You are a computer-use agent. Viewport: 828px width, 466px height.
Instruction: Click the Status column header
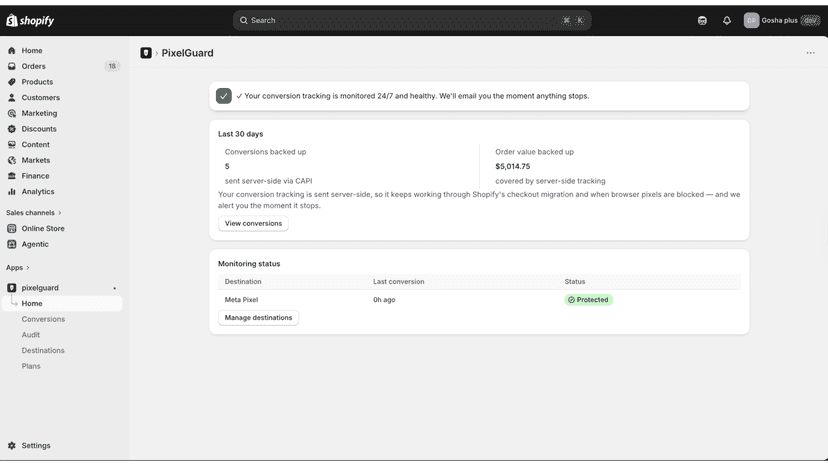tap(575, 282)
